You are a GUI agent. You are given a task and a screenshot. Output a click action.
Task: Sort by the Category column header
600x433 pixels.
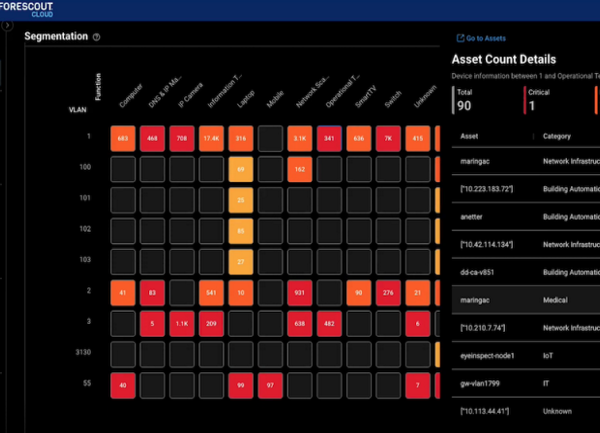tap(558, 136)
